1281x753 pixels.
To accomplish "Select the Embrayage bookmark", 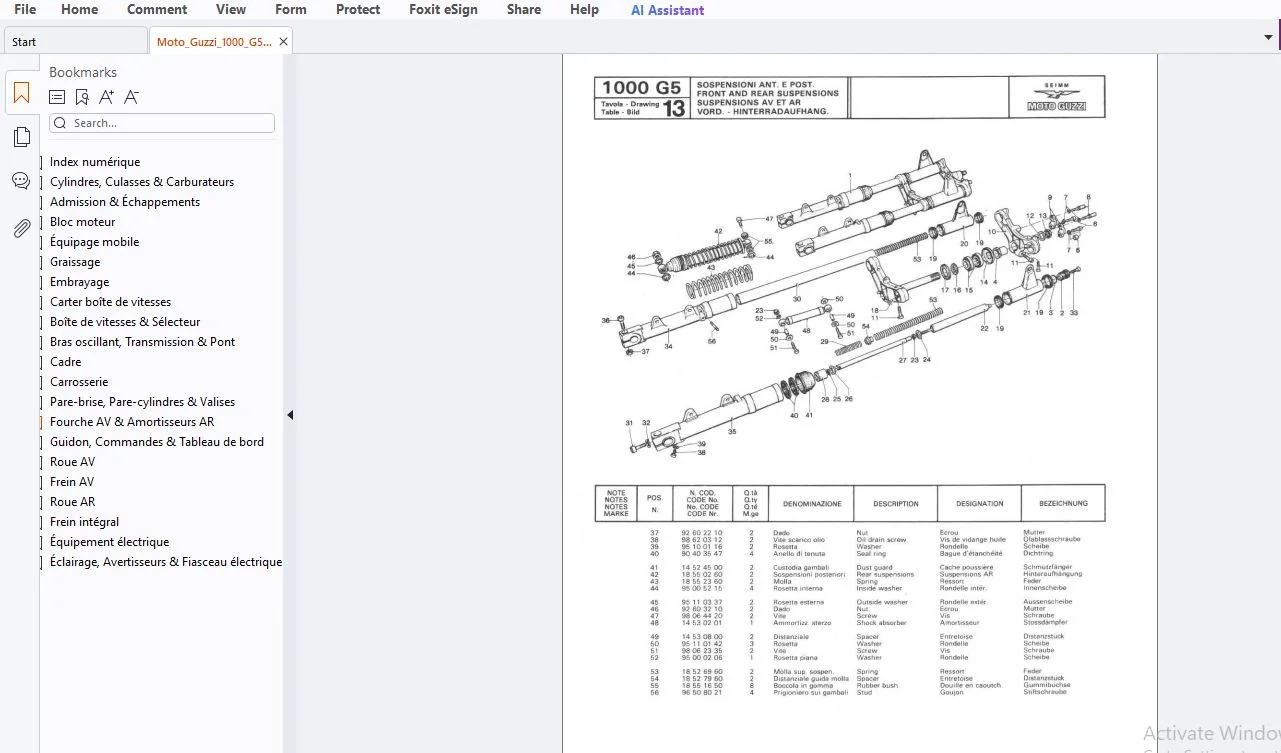I will pos(80,282).
